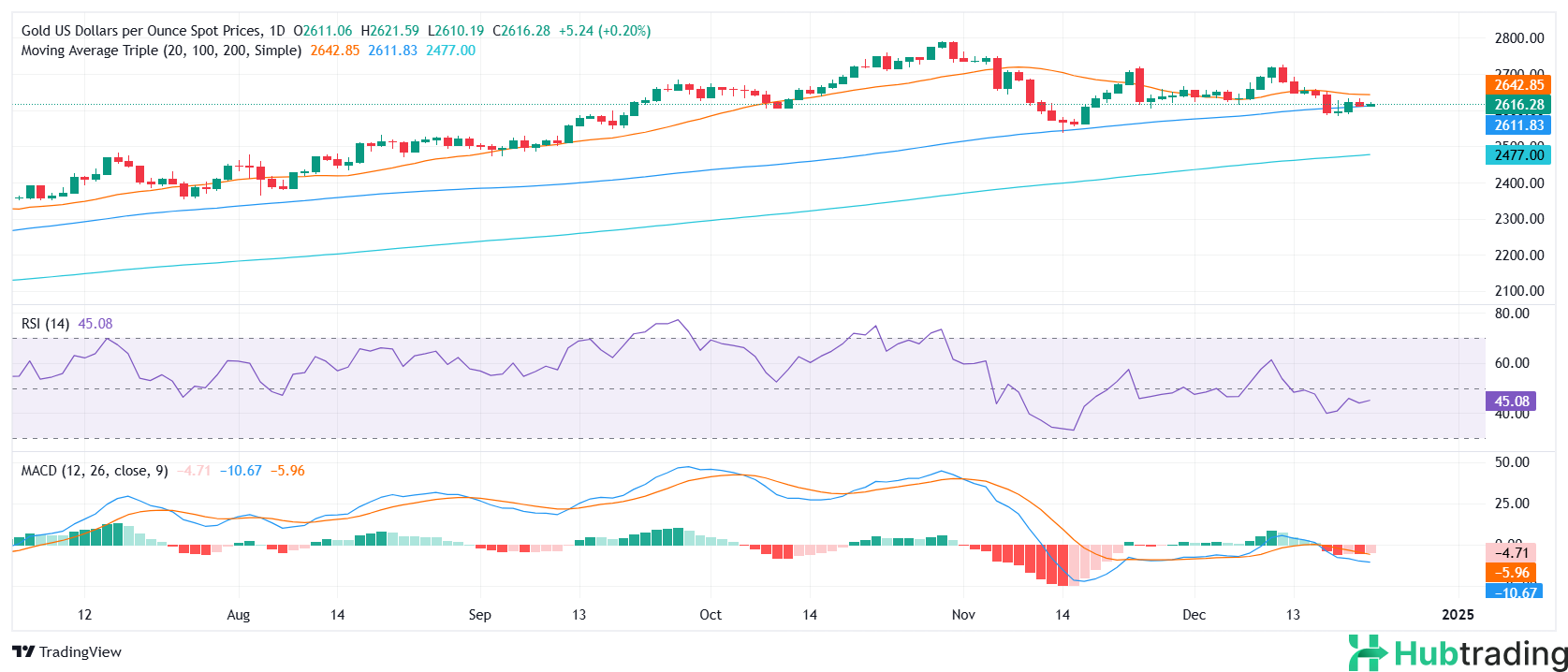Click the orange -5.96 MACD axis tag

(x=1511, y=573)
